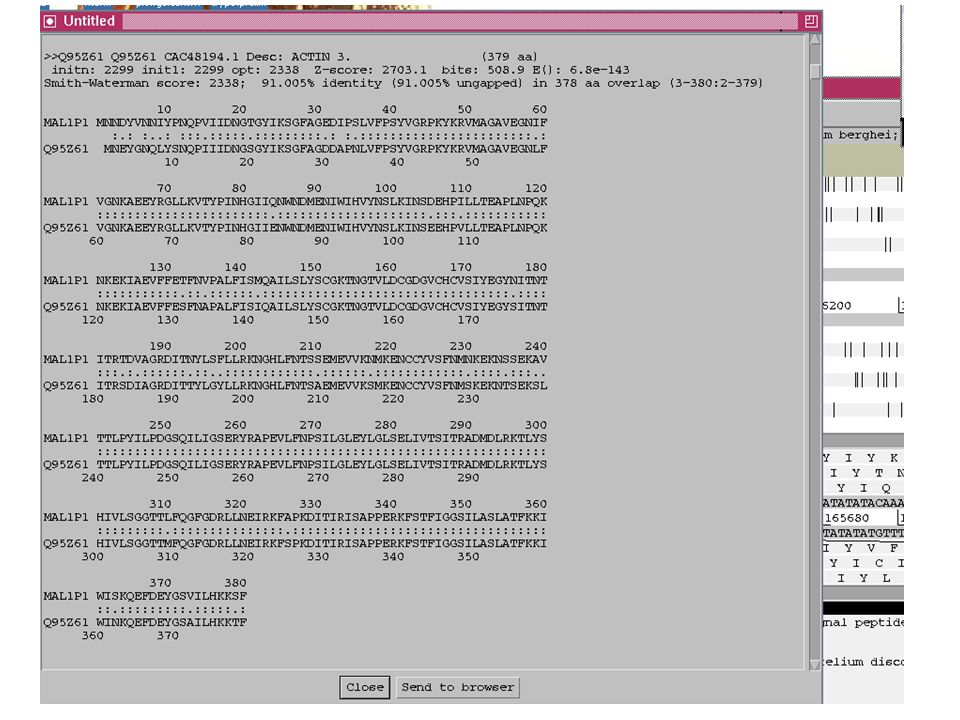Click the 'initn: 2299 init1: 2299' statistics line

coord(340,70)
